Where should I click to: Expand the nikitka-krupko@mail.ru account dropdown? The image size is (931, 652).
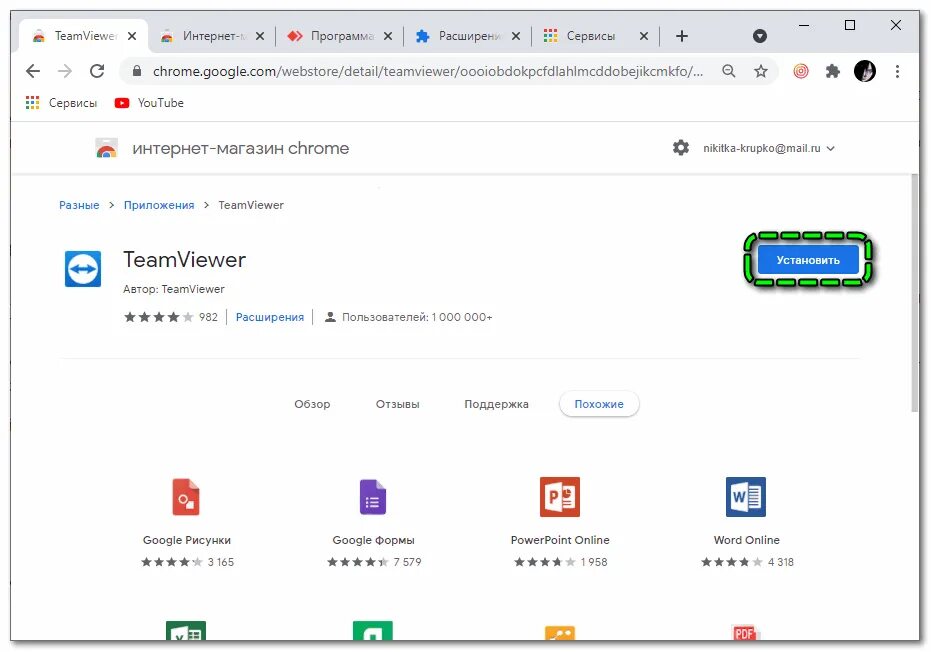769,148
